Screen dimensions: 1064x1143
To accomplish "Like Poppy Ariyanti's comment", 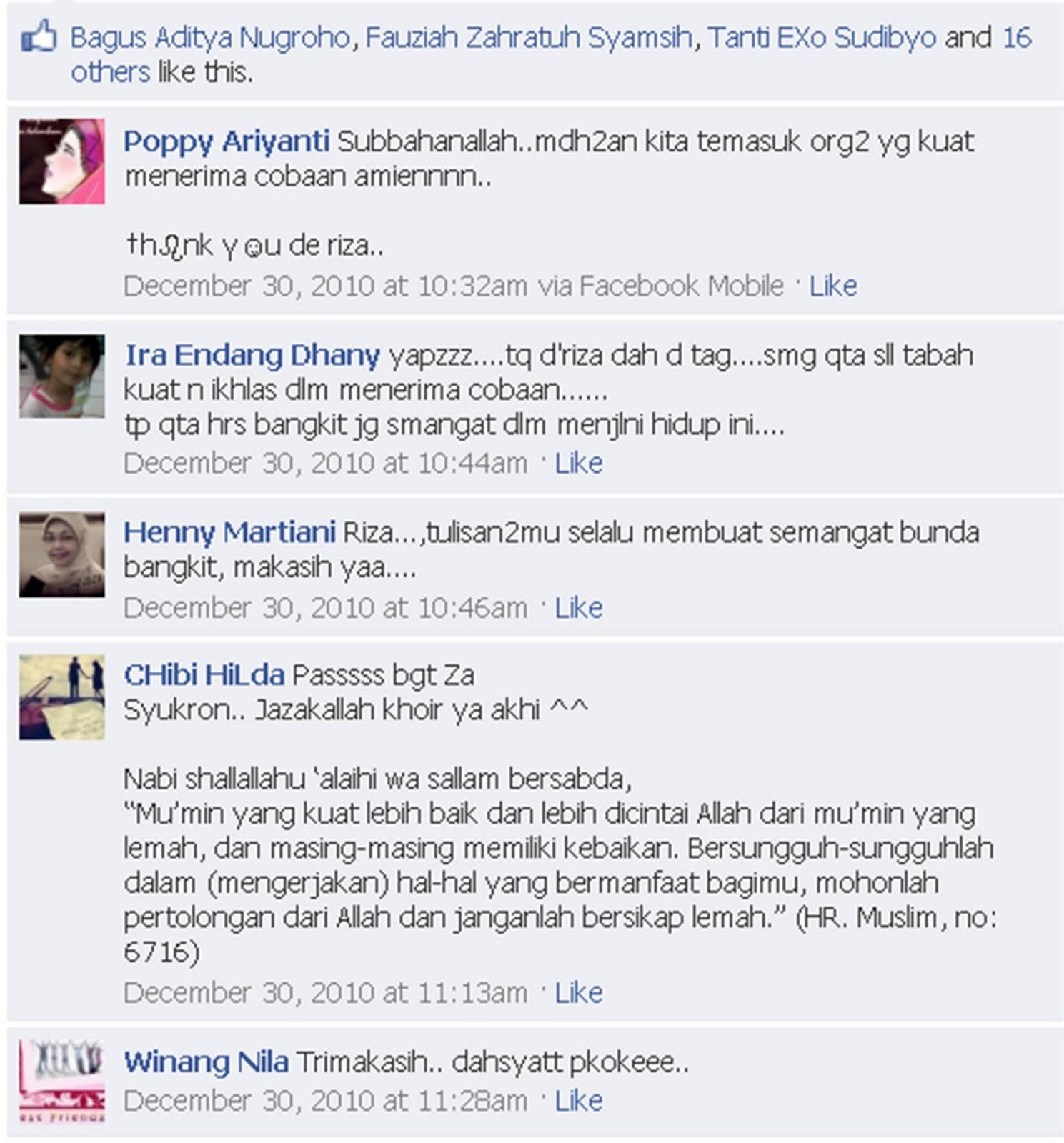I will (x=832, y=286).
